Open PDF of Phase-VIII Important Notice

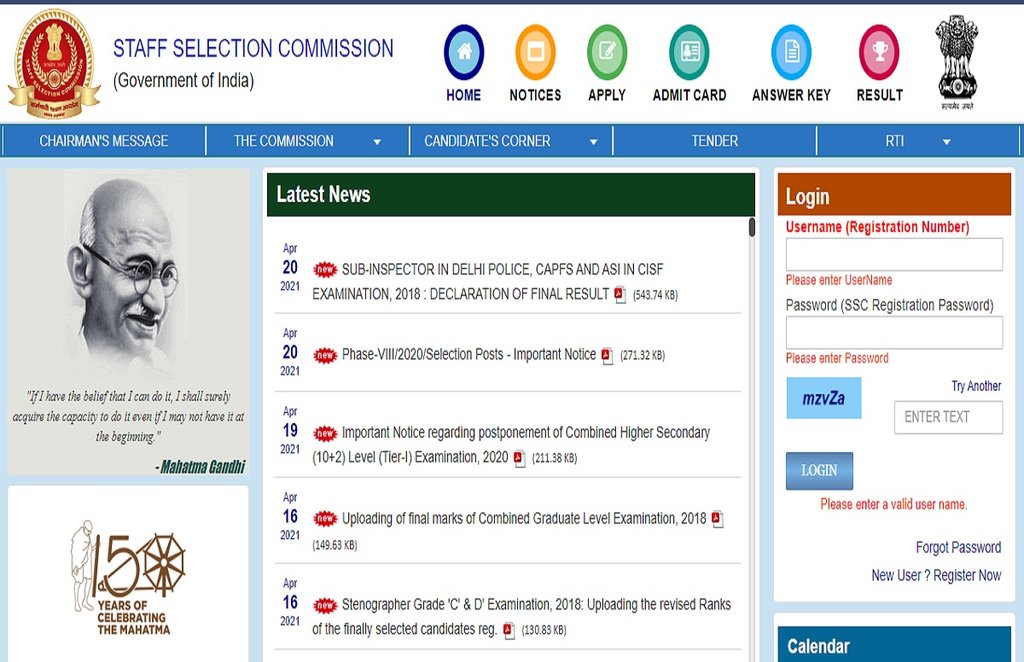click(606, 353)
